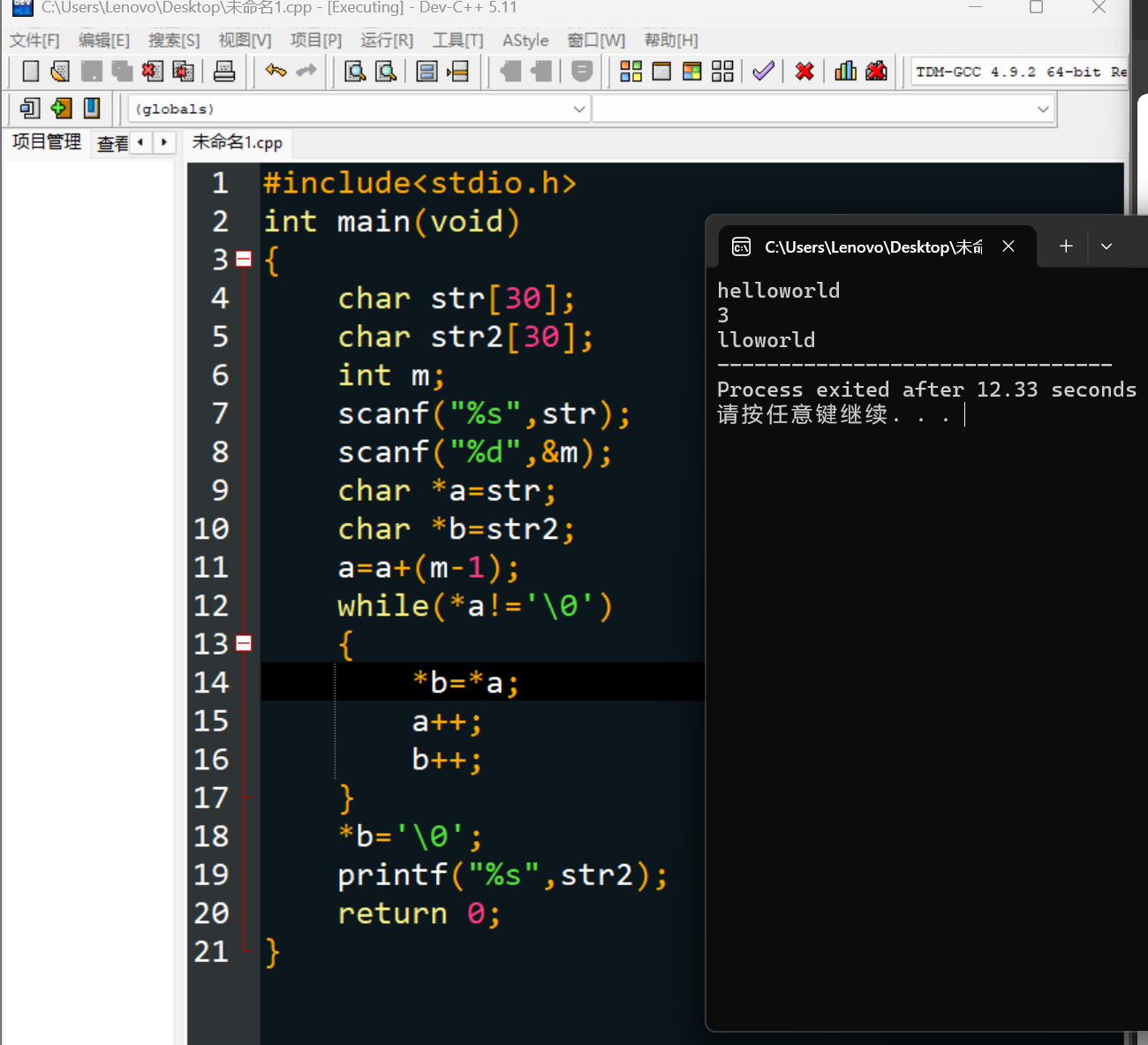Image resolution: width=1148 pixels, height=1045 pixels.
Task: Click the Compile and Run icon
Action: [692, 72]
